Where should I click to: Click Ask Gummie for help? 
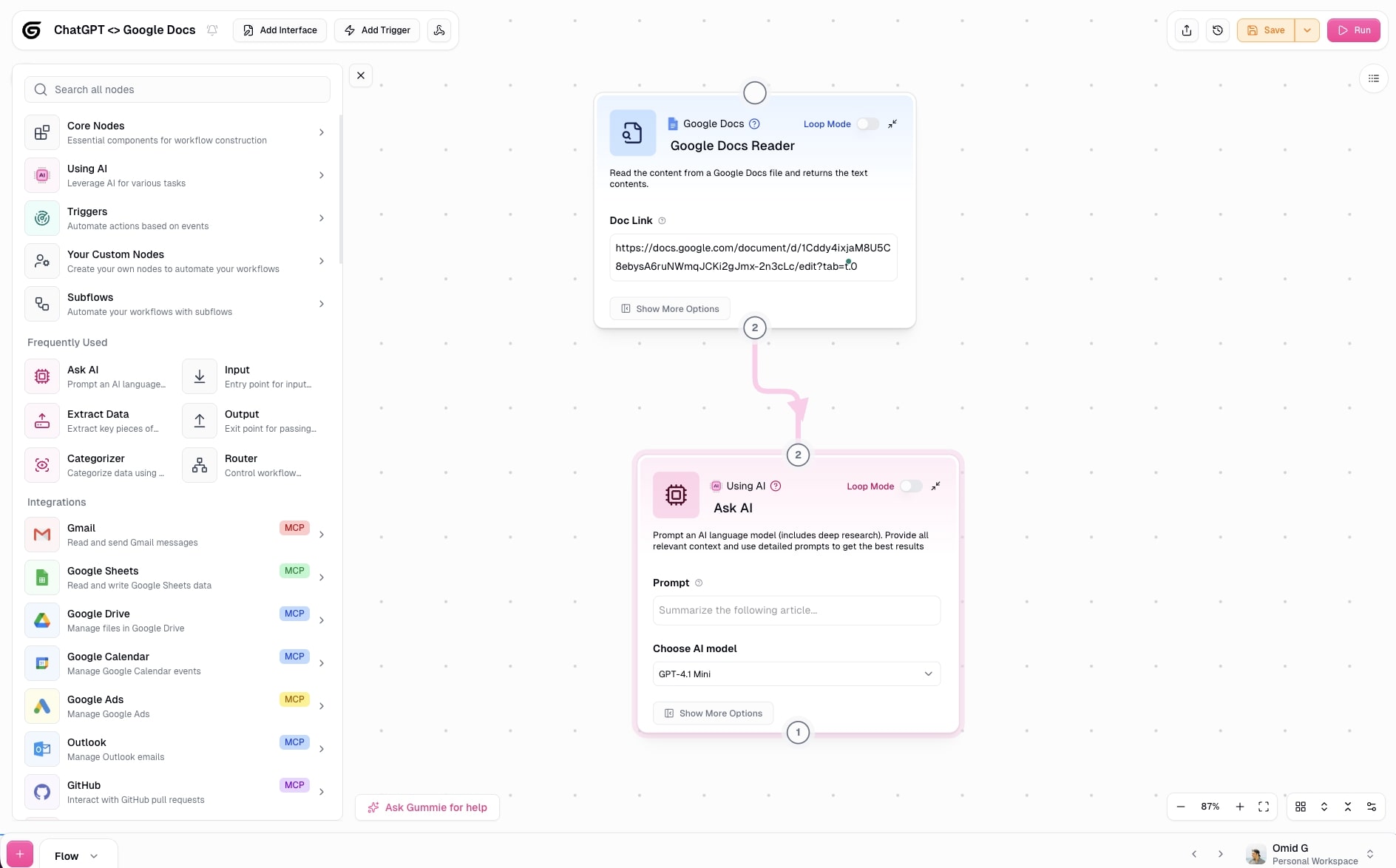coord(427,807)
